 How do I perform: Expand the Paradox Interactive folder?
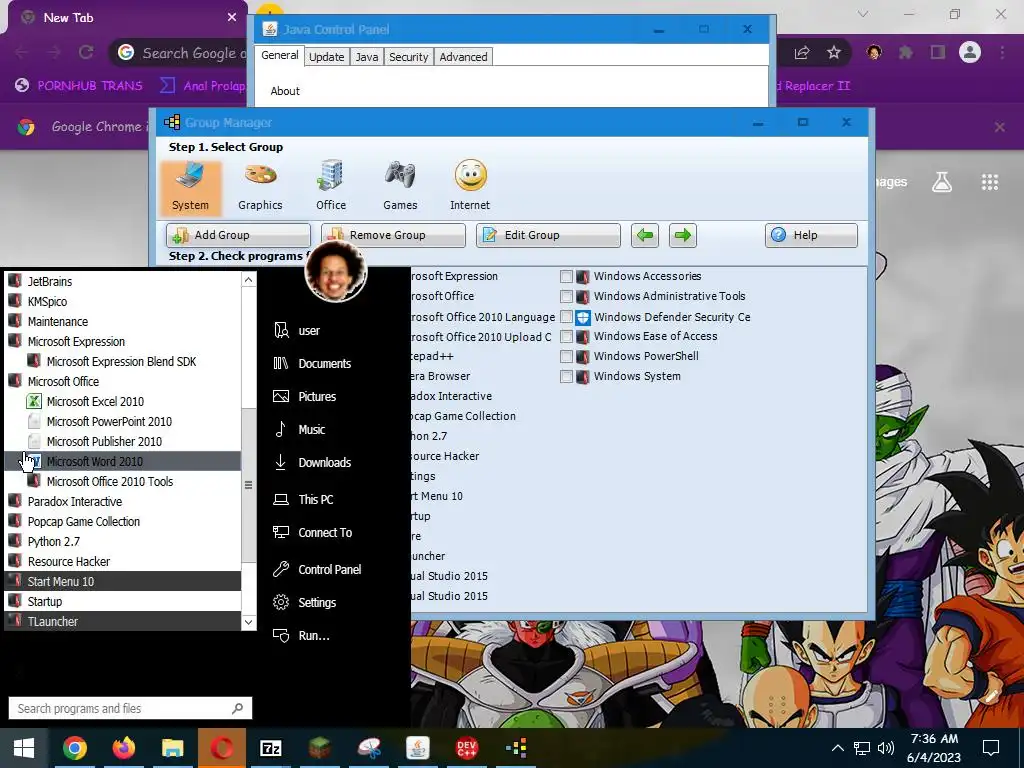(x=123, y=502)
